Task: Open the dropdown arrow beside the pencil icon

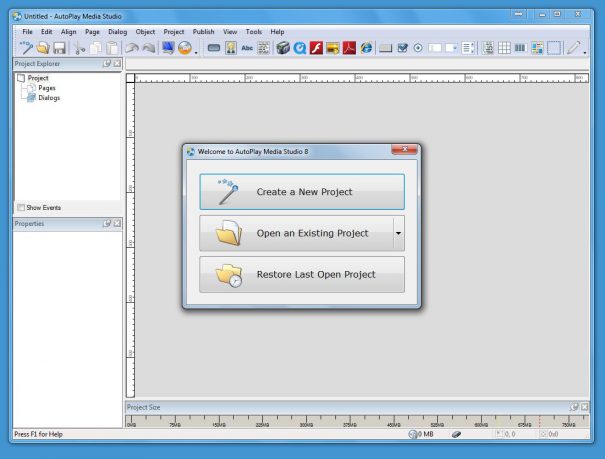Action: (x=585, y=52)
